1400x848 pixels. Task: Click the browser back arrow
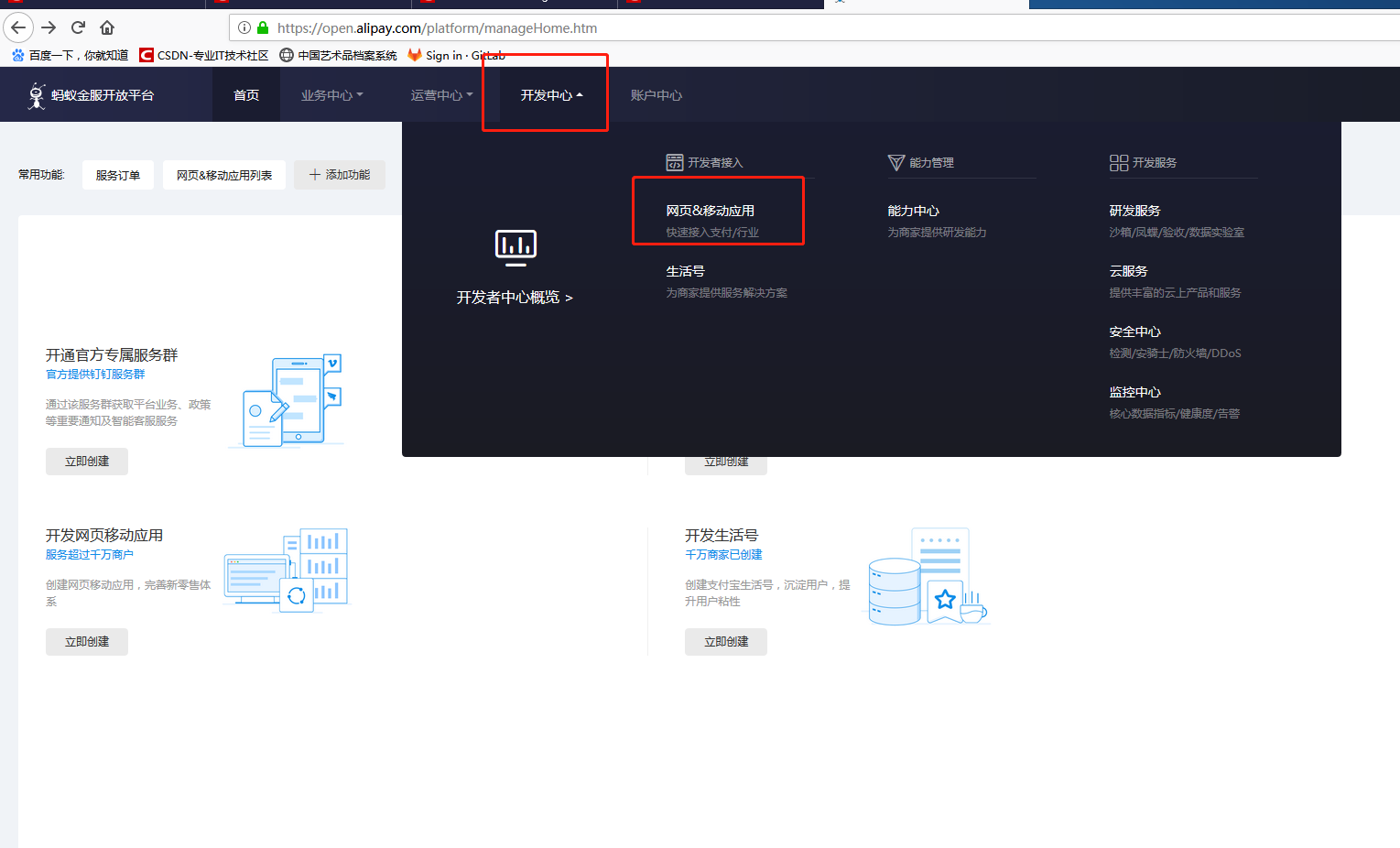(x=18, y=27)
